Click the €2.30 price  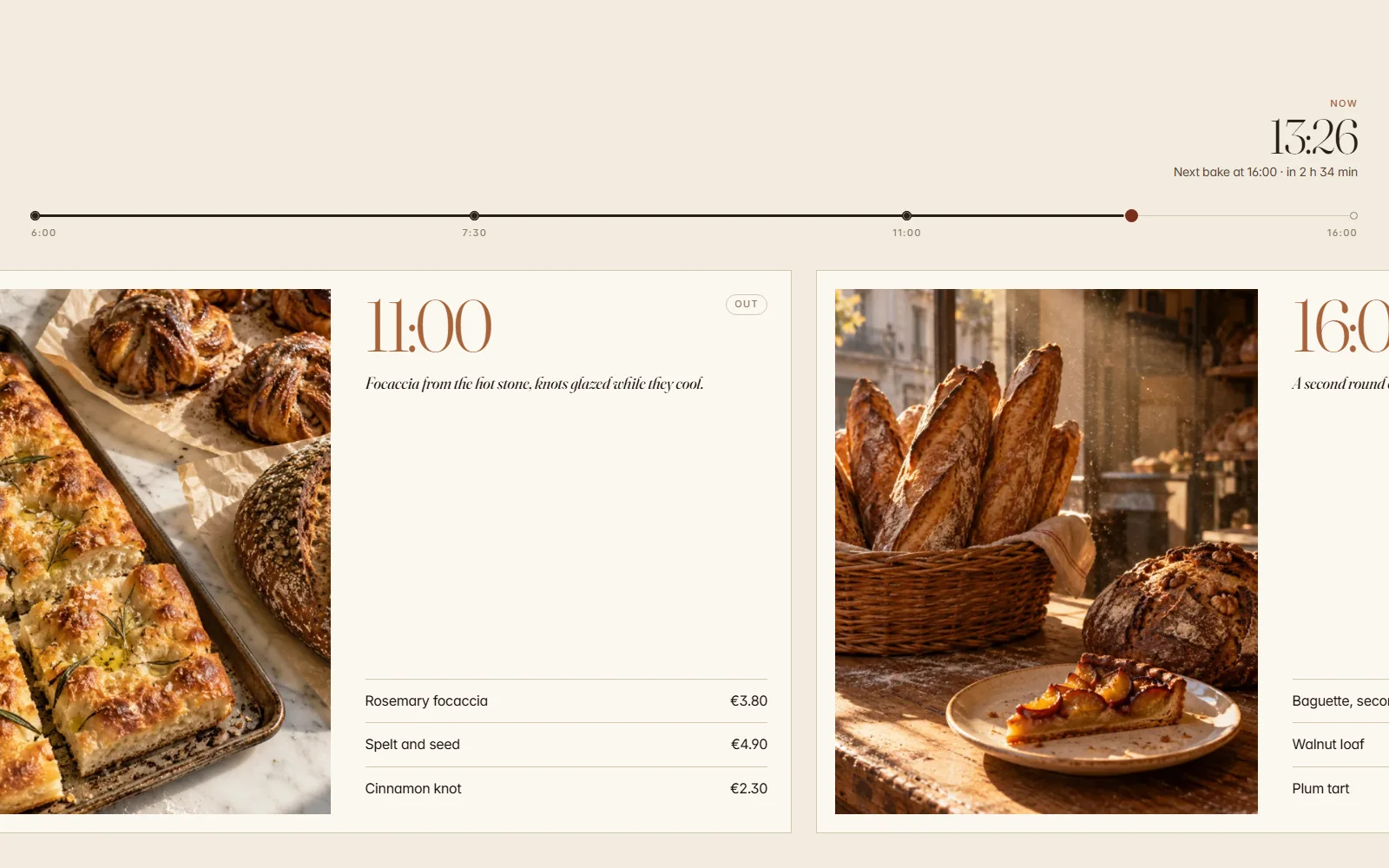pyautogui.click(x=748, y=788)
